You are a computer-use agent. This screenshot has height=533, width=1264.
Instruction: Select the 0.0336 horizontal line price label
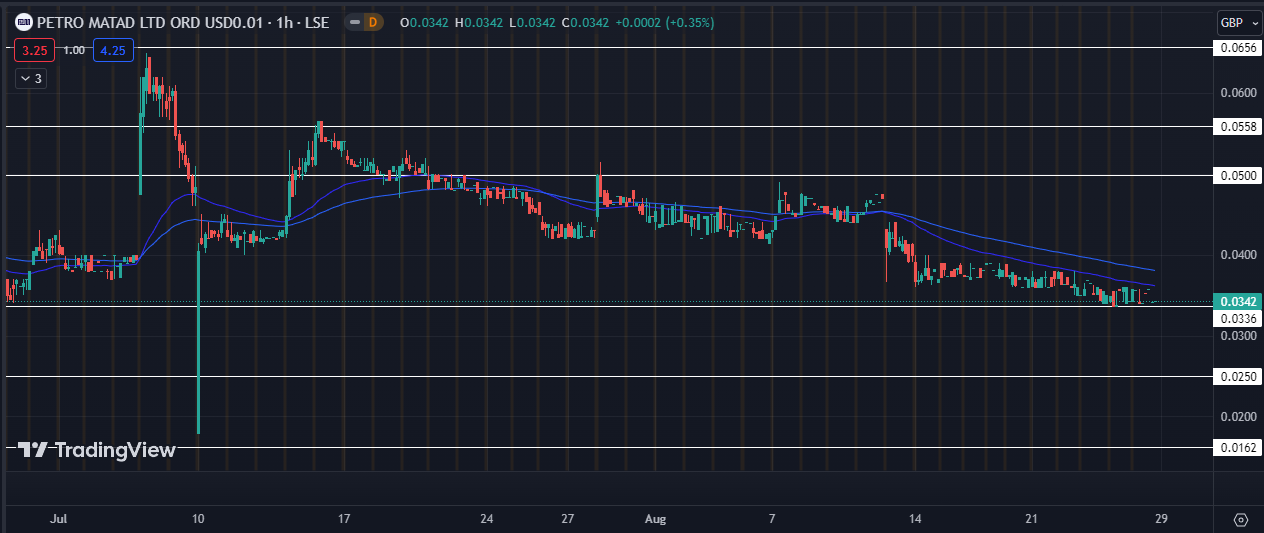pyautogui.click(x=1237, y=318)
